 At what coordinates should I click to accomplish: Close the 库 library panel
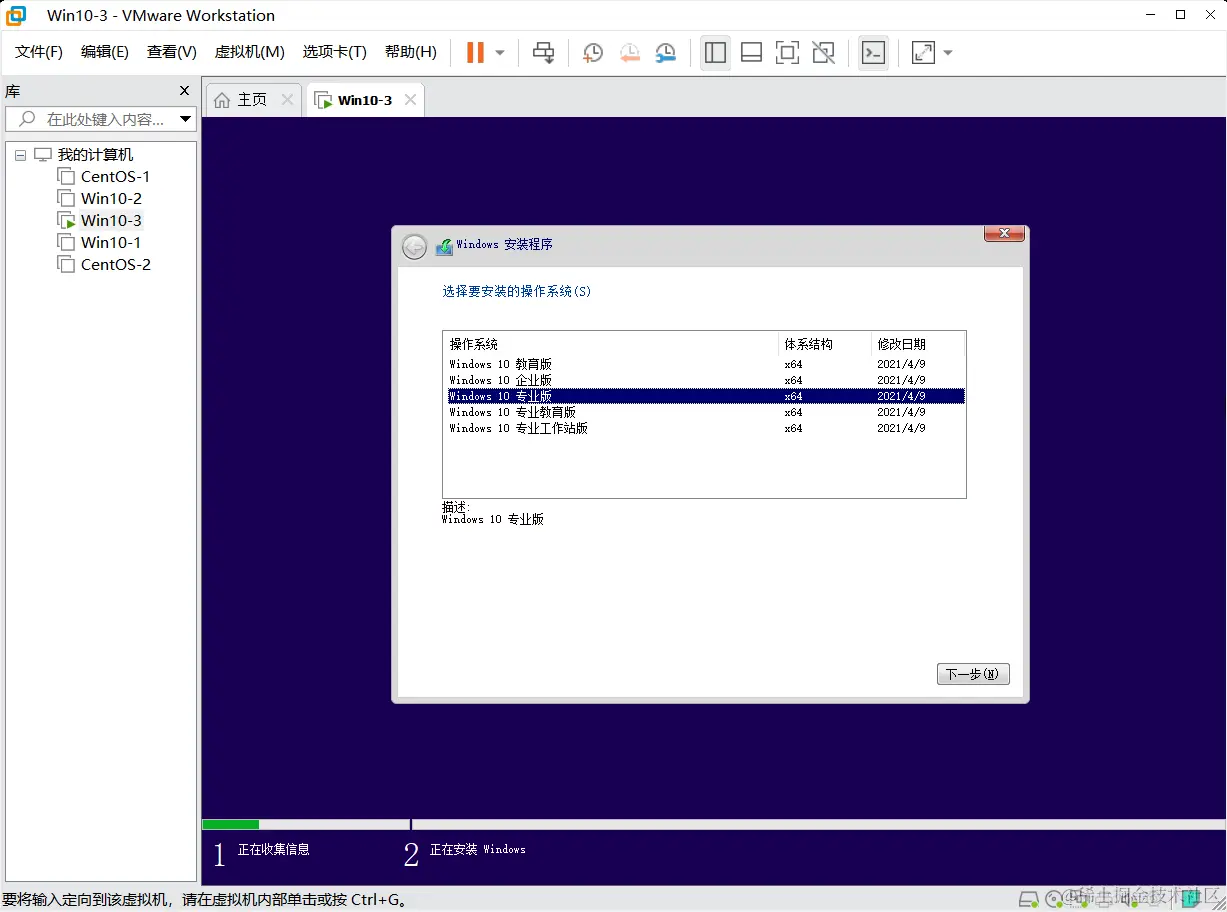(184, 91)
